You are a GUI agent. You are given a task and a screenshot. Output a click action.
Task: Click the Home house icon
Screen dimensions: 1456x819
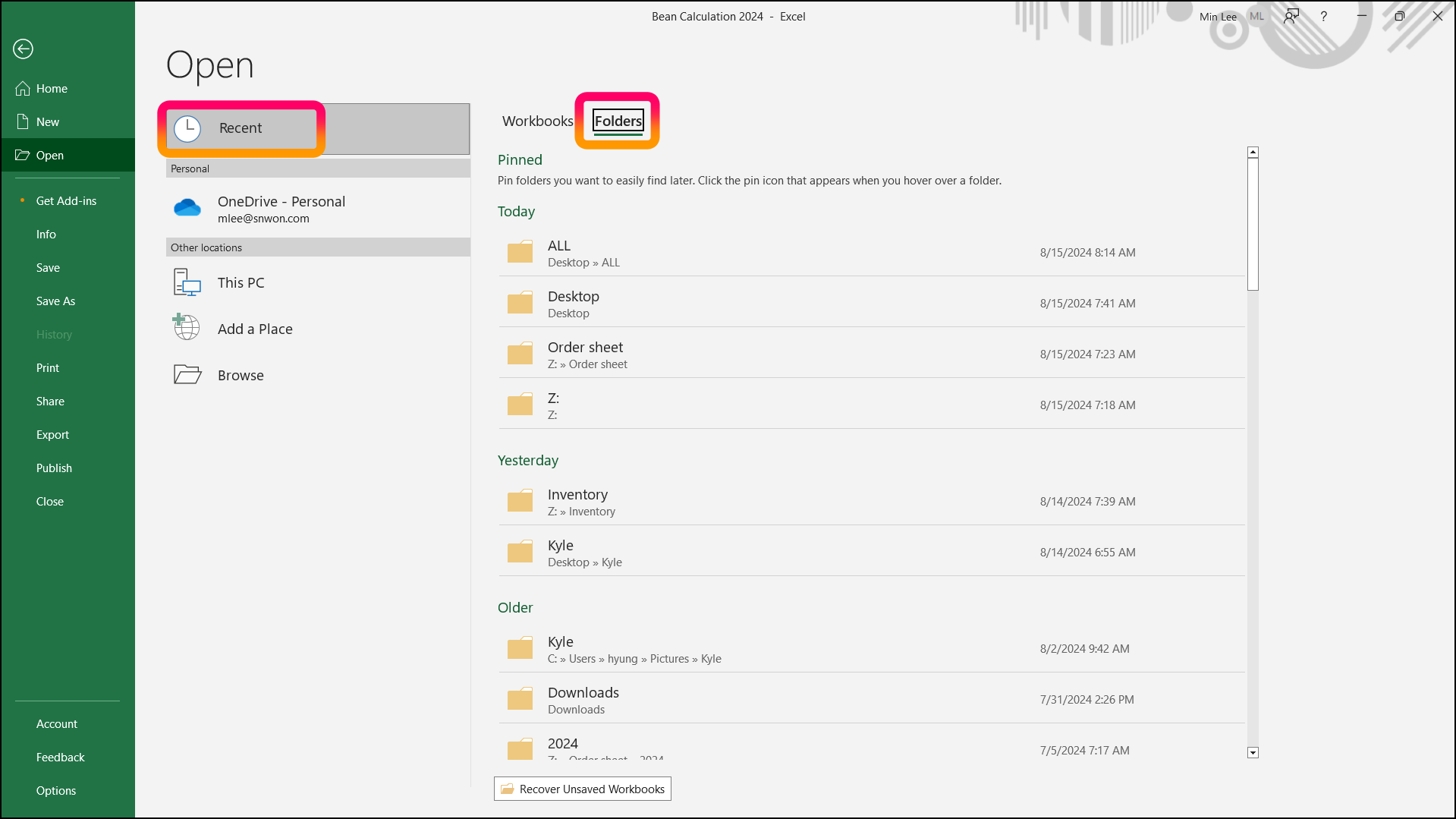(23, 89)
